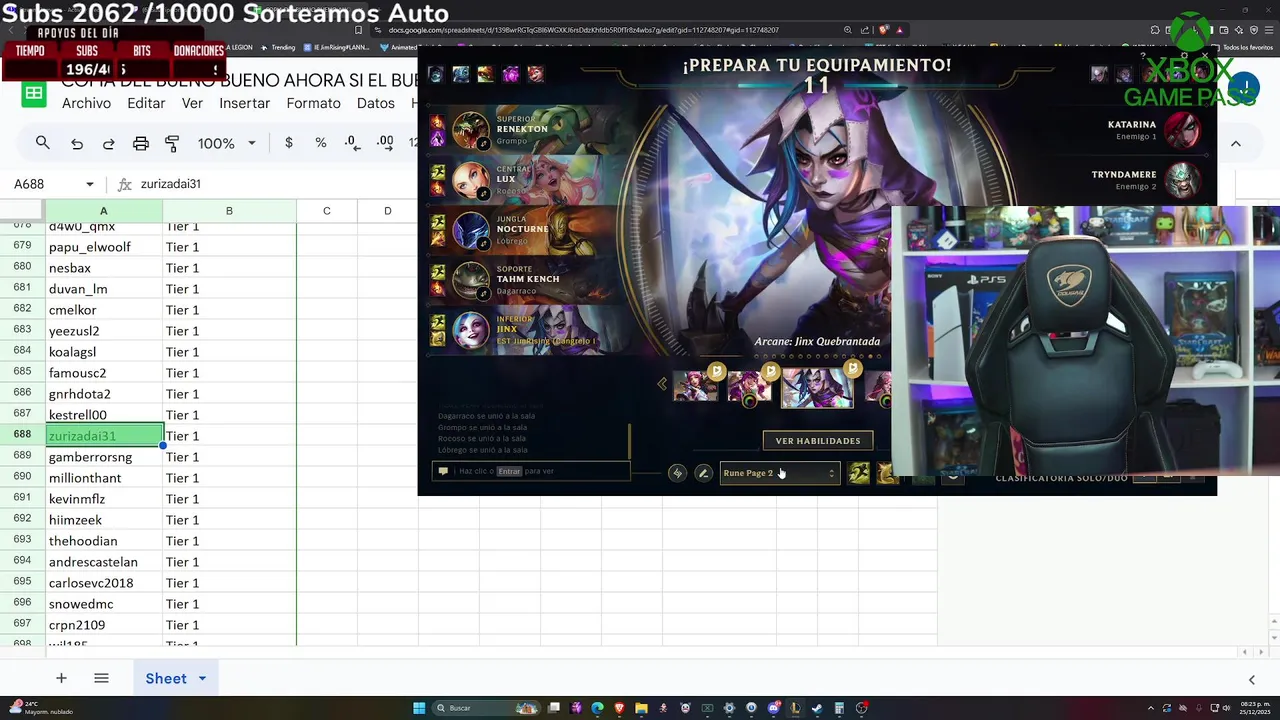Select column A header
The height and width of the screenshot is (720, 1280).
104,211
